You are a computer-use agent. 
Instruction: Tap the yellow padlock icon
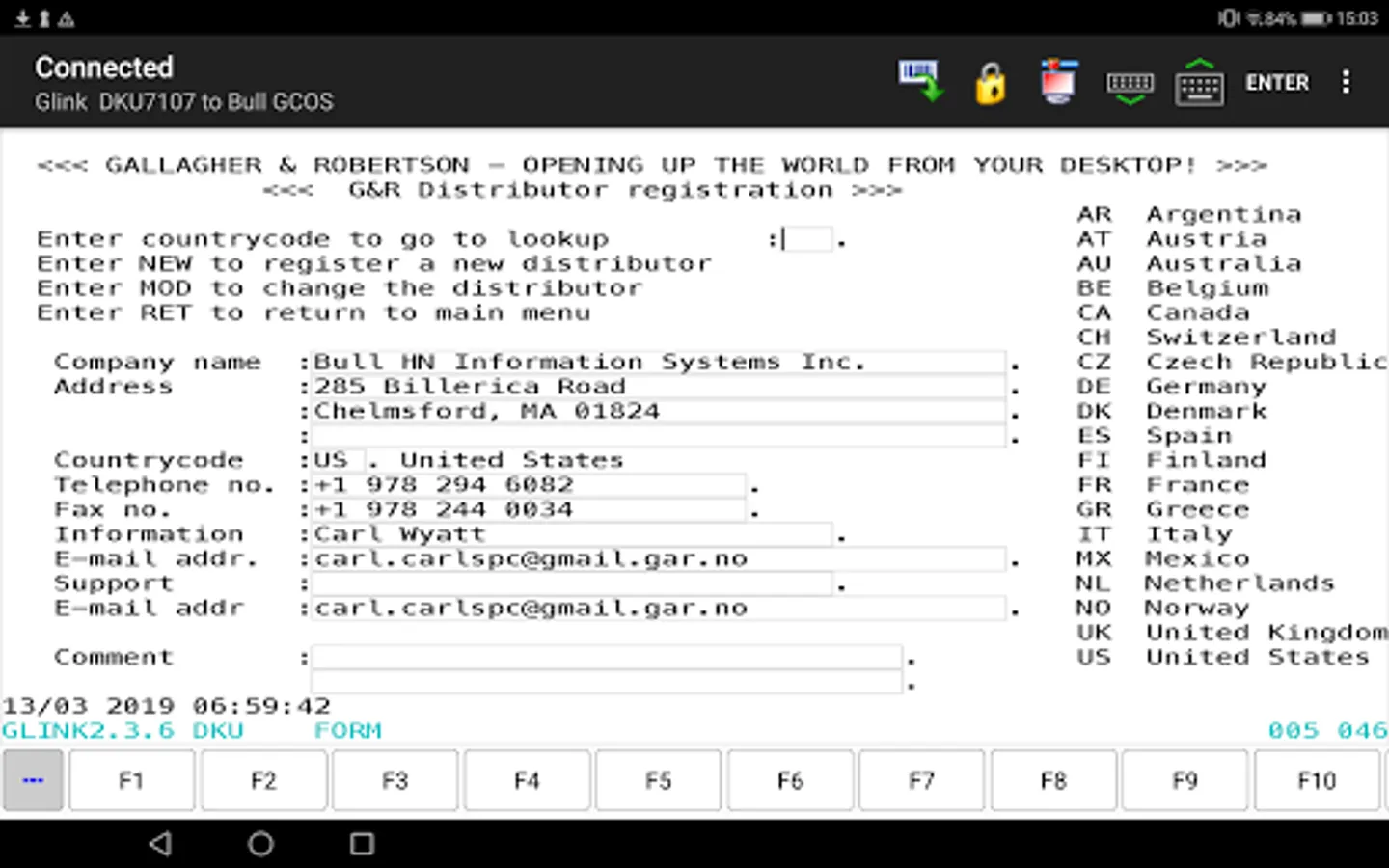990,83
